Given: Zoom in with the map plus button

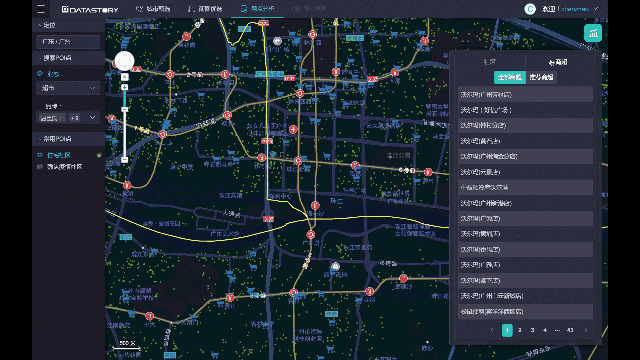Looking at the screenshot, I should (124, 87).
